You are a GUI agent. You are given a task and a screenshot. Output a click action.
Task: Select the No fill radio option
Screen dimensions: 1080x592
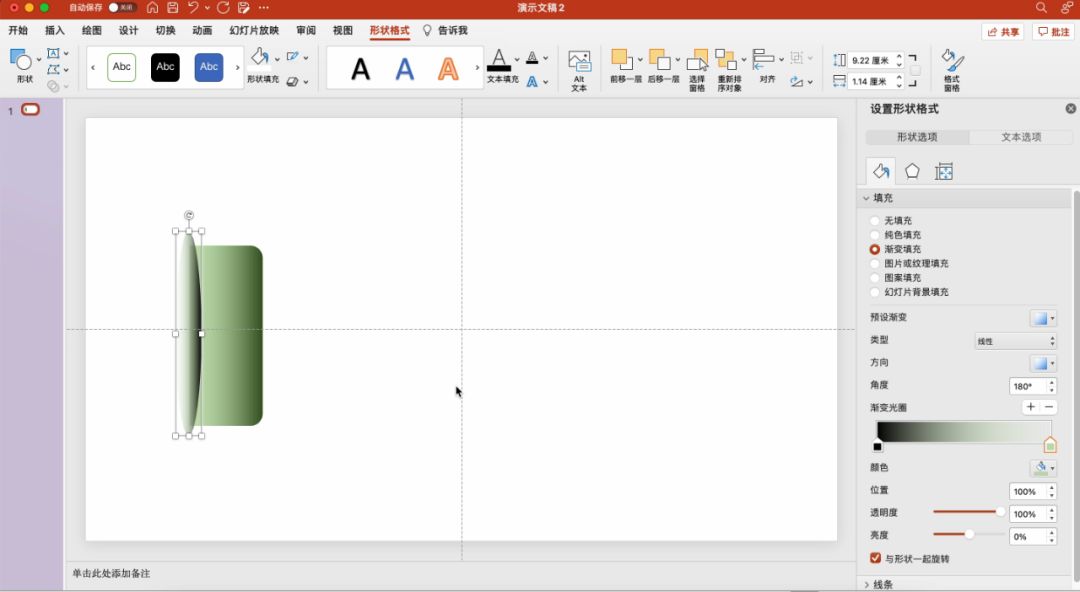pos(875,221)
